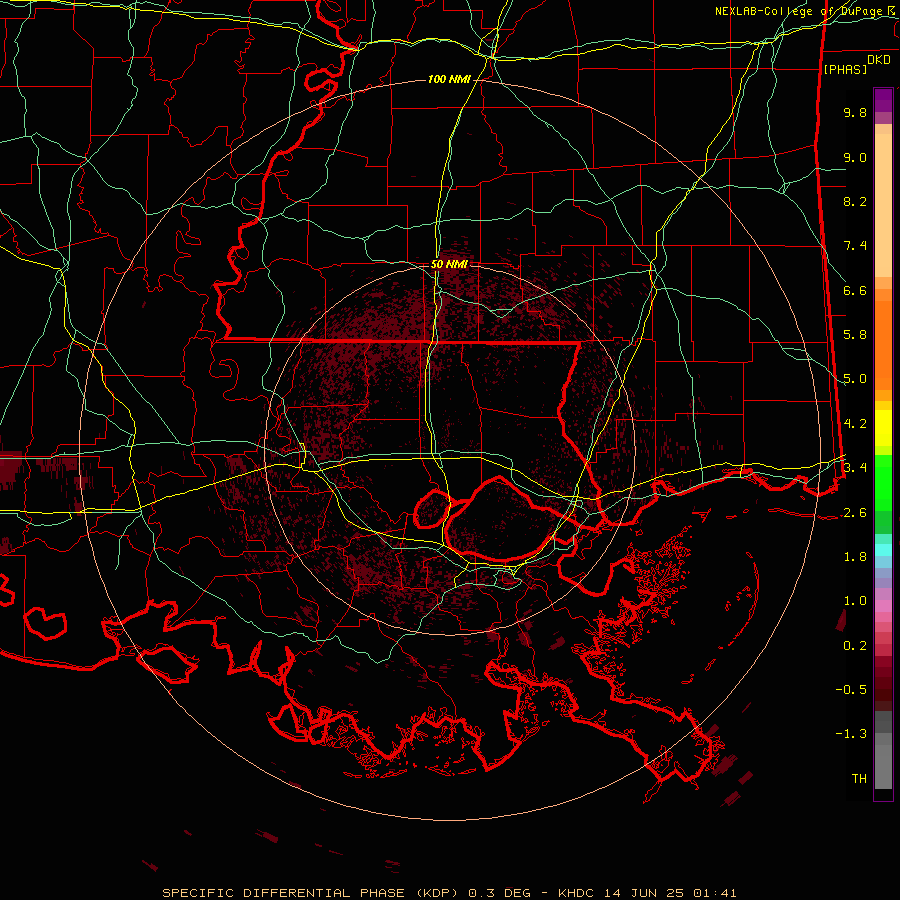This screenshot has height=900, width=900.
Task: Click the 5.8 value on the color scale
Action: click(x=855, y=335)
